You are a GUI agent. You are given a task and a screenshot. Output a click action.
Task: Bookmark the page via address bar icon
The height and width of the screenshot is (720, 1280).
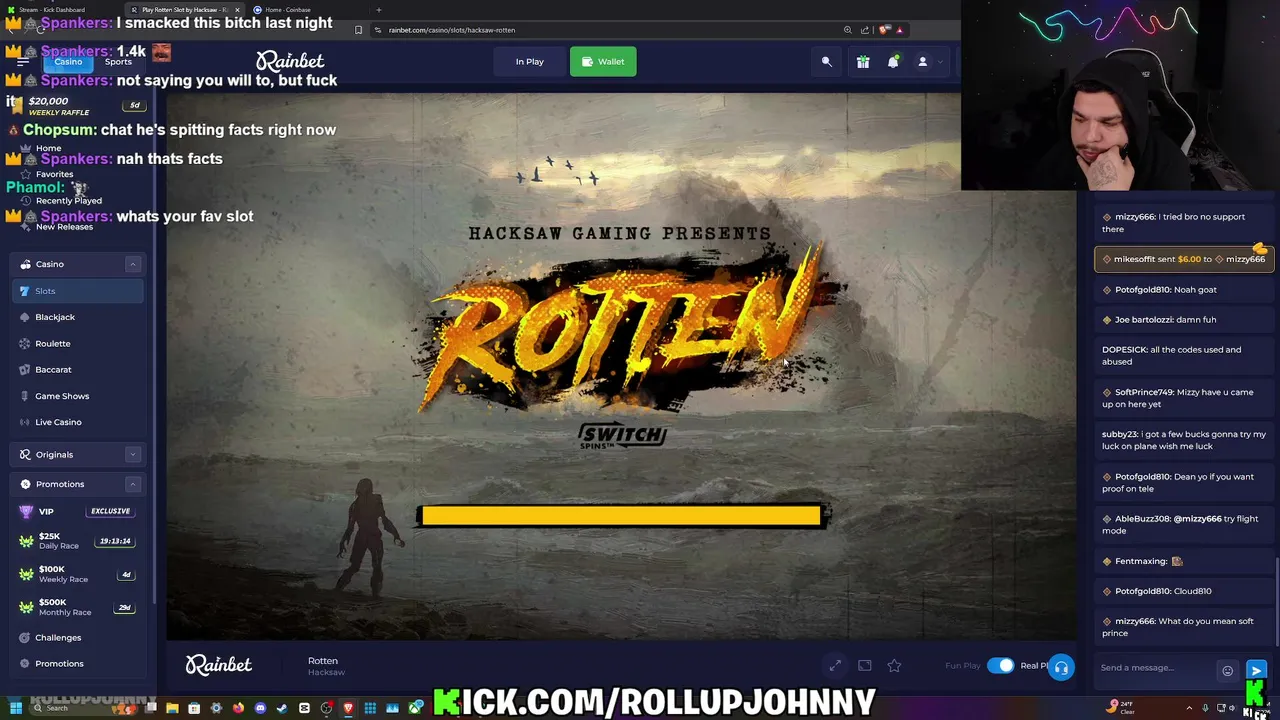(x=358, y=30)
